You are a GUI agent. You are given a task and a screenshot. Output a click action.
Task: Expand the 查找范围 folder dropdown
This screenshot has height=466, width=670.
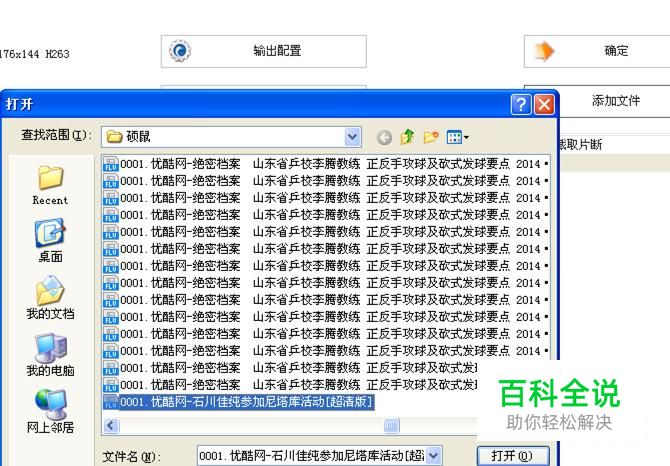click(353, 137)
